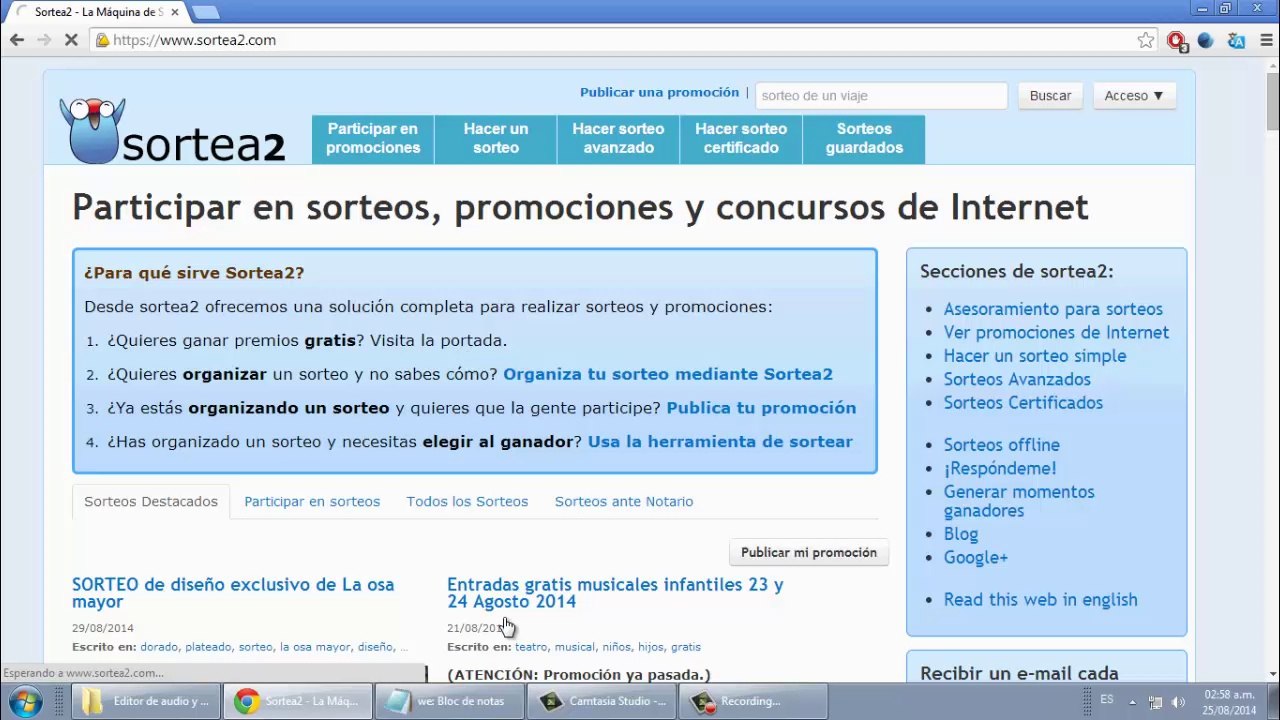Switch to Camtasia Studio taskbar item
This screenshot has height=720, width=1280.
602,701
